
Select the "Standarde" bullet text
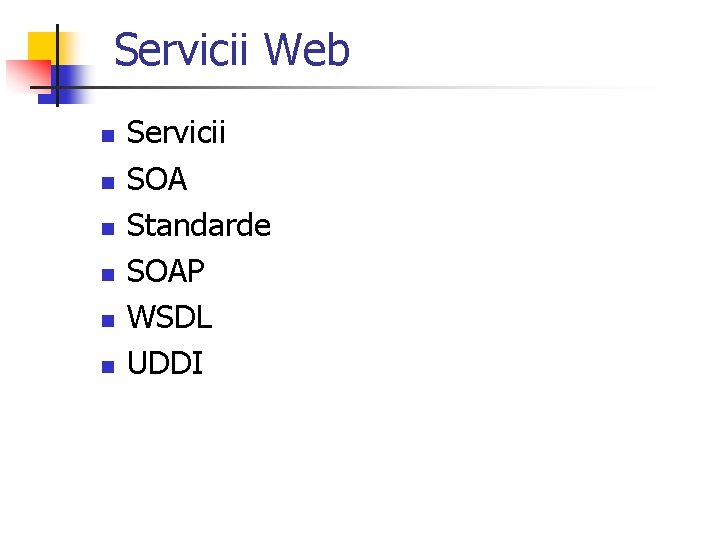(x=198, y=225)
